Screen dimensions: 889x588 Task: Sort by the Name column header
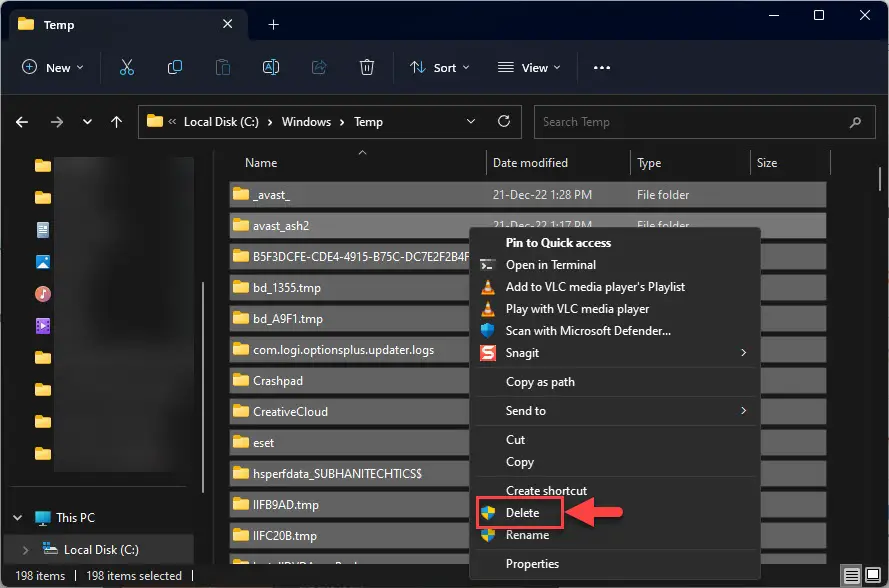pyautogui.click(x=361, y=163)
